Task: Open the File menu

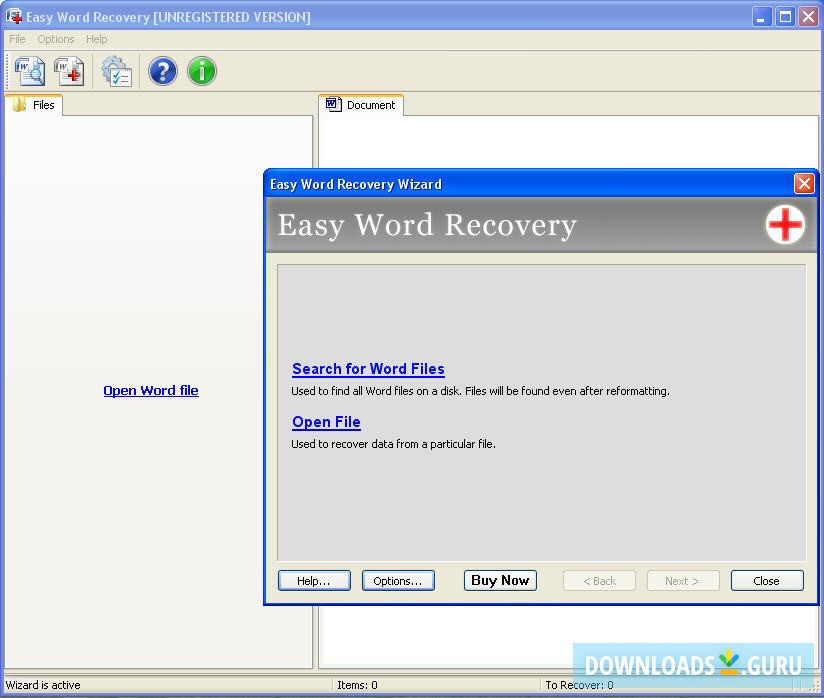Action: click(x=17, y=39)
